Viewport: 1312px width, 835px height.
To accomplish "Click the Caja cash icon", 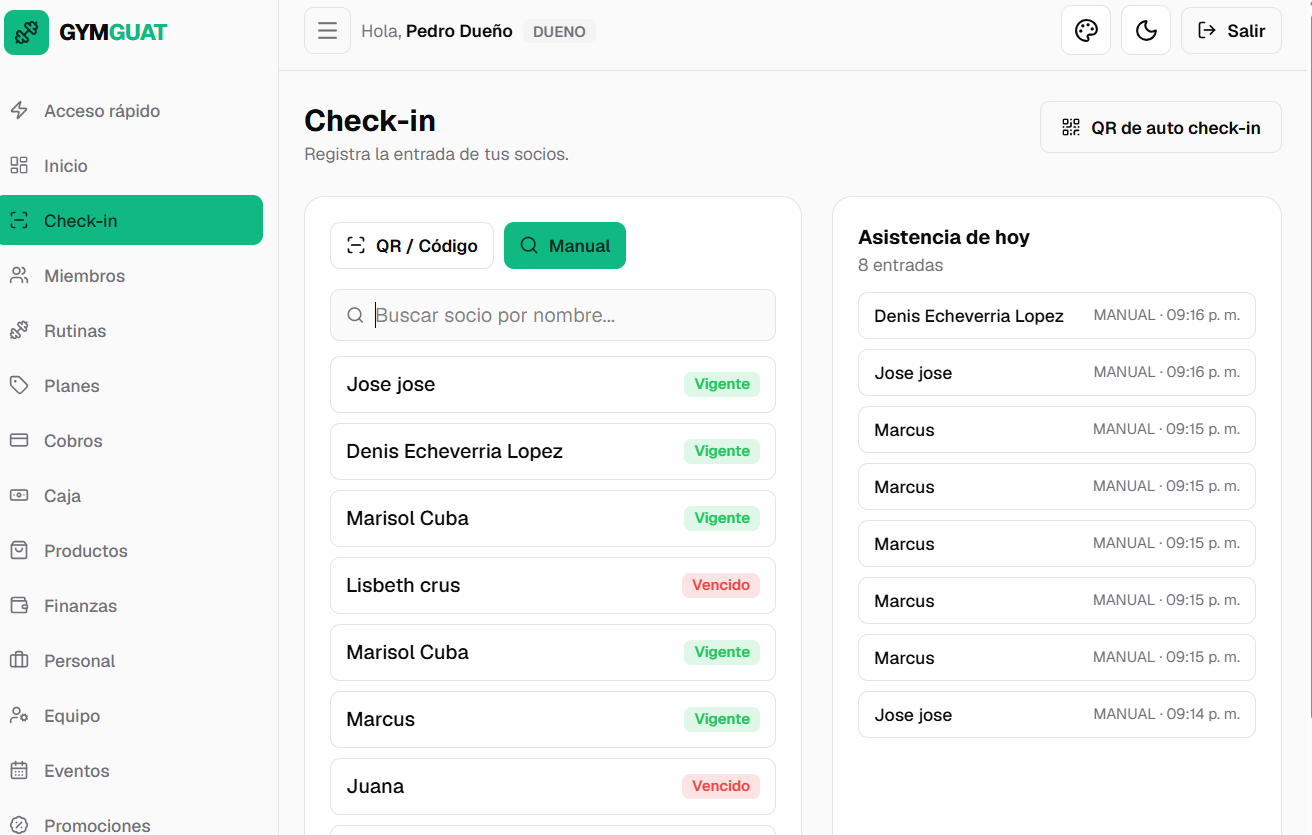I will pyautogui.click(x=19, y=496).
